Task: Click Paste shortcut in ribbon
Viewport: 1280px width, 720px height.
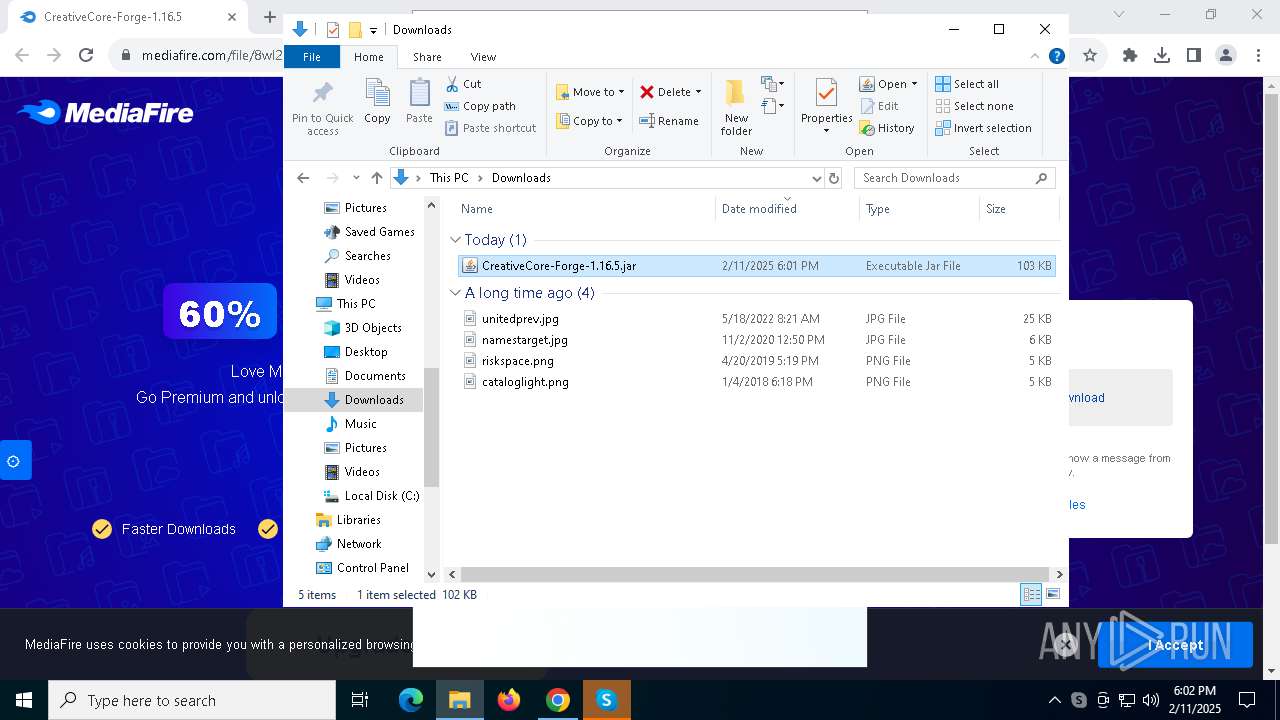Action: (490, 128)
